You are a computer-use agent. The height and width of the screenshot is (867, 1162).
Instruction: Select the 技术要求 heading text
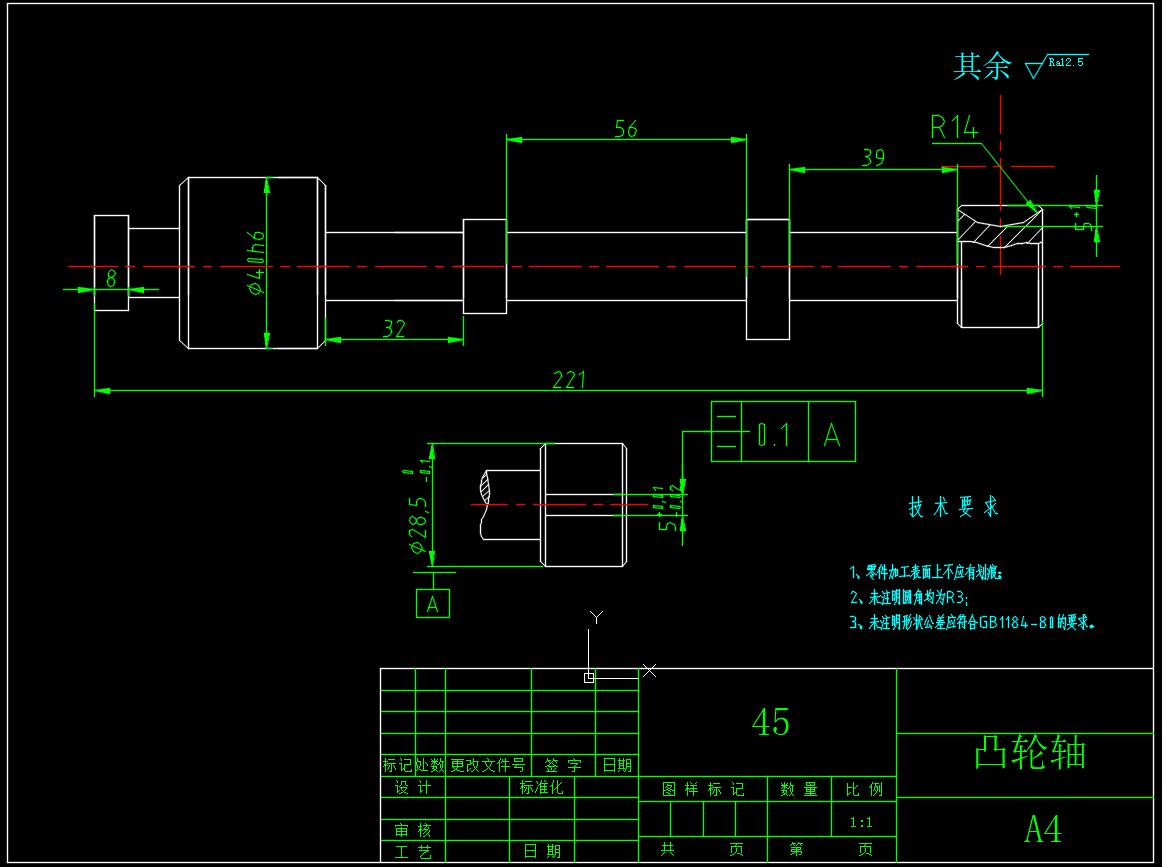pos(952,507)
